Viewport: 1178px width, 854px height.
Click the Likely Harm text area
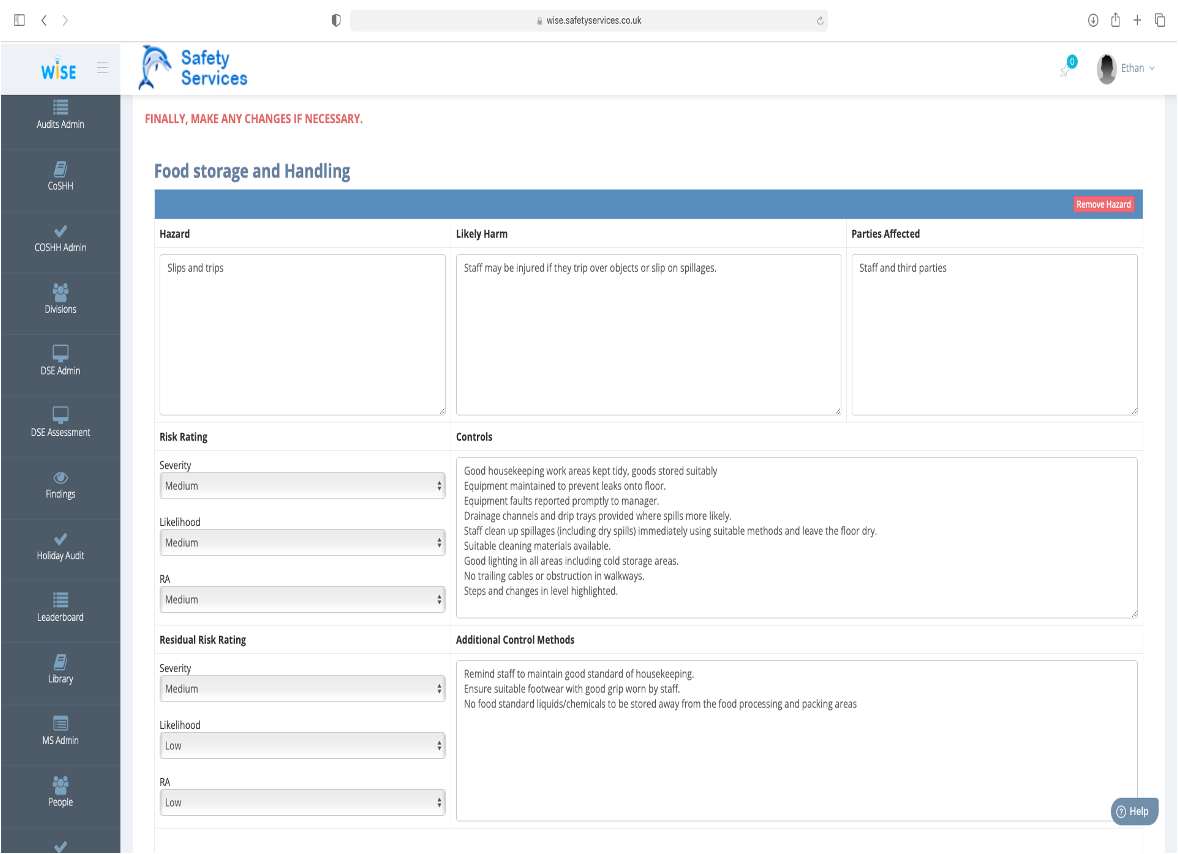(648, 335)
